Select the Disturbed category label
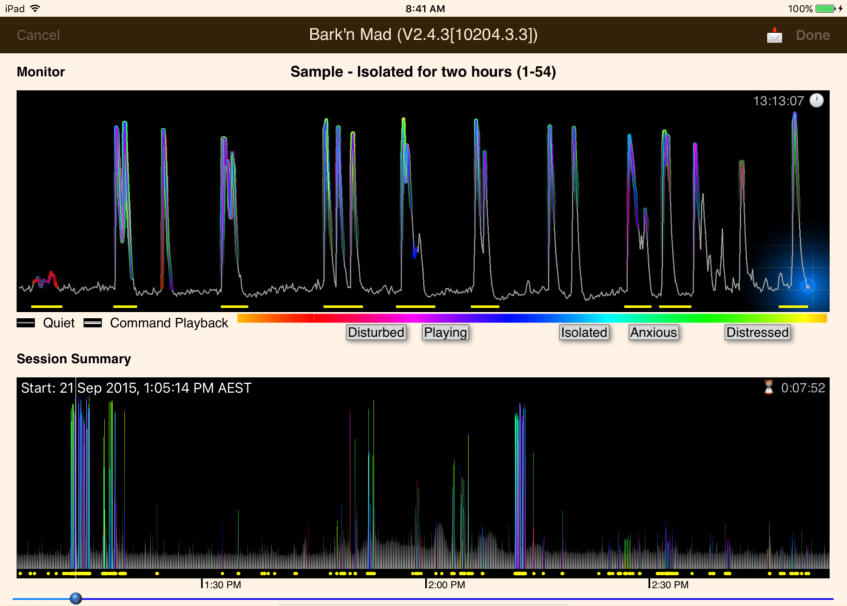 (x=376, y=332)
